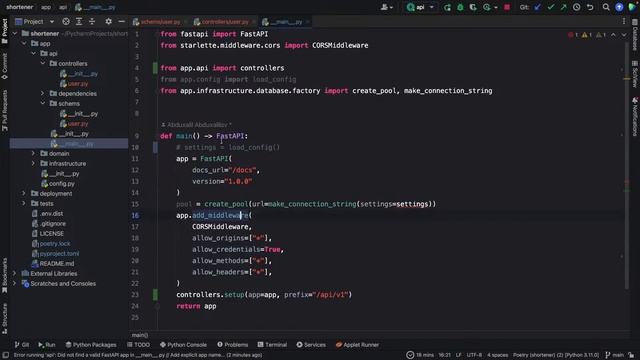
Task: Rerun the api run configuration
Action: [x=447, y=7]
